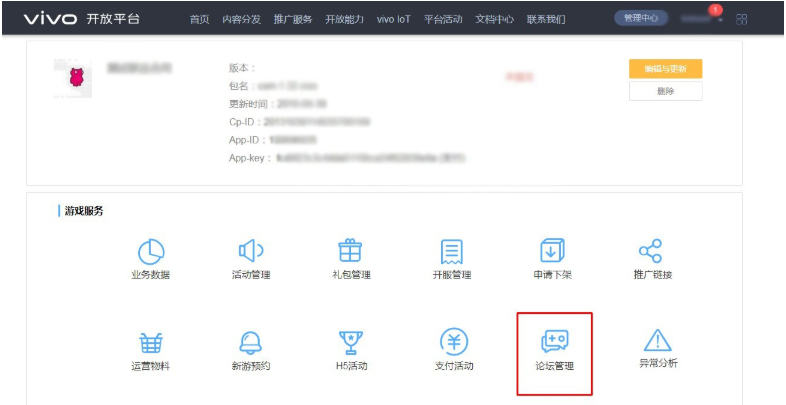This screenshot has width=786, height=405.
Task: Open the vivo IoT navigation item
Action: [x=394, y=20]
